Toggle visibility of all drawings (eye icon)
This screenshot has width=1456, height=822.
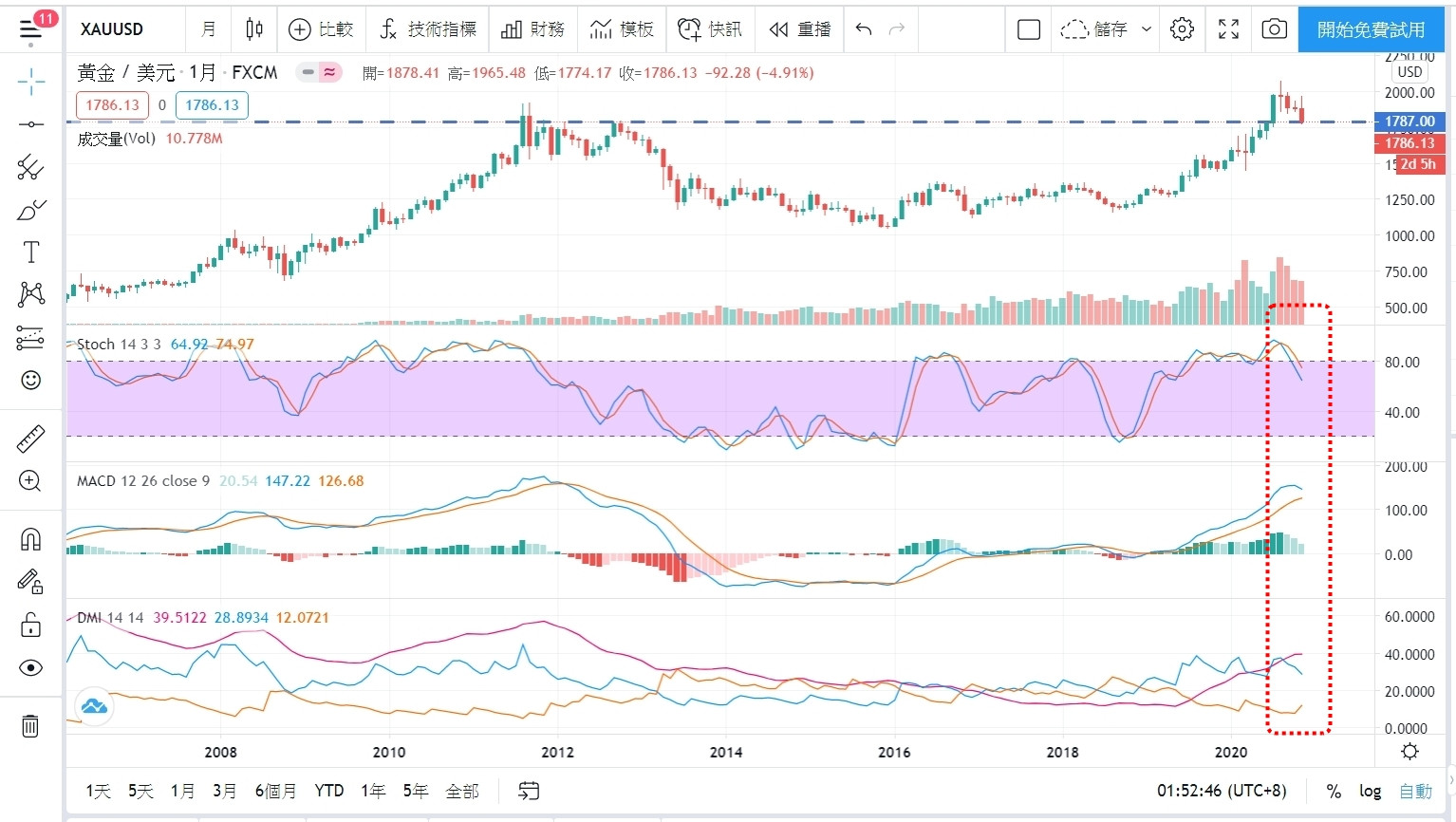(30, 668)
